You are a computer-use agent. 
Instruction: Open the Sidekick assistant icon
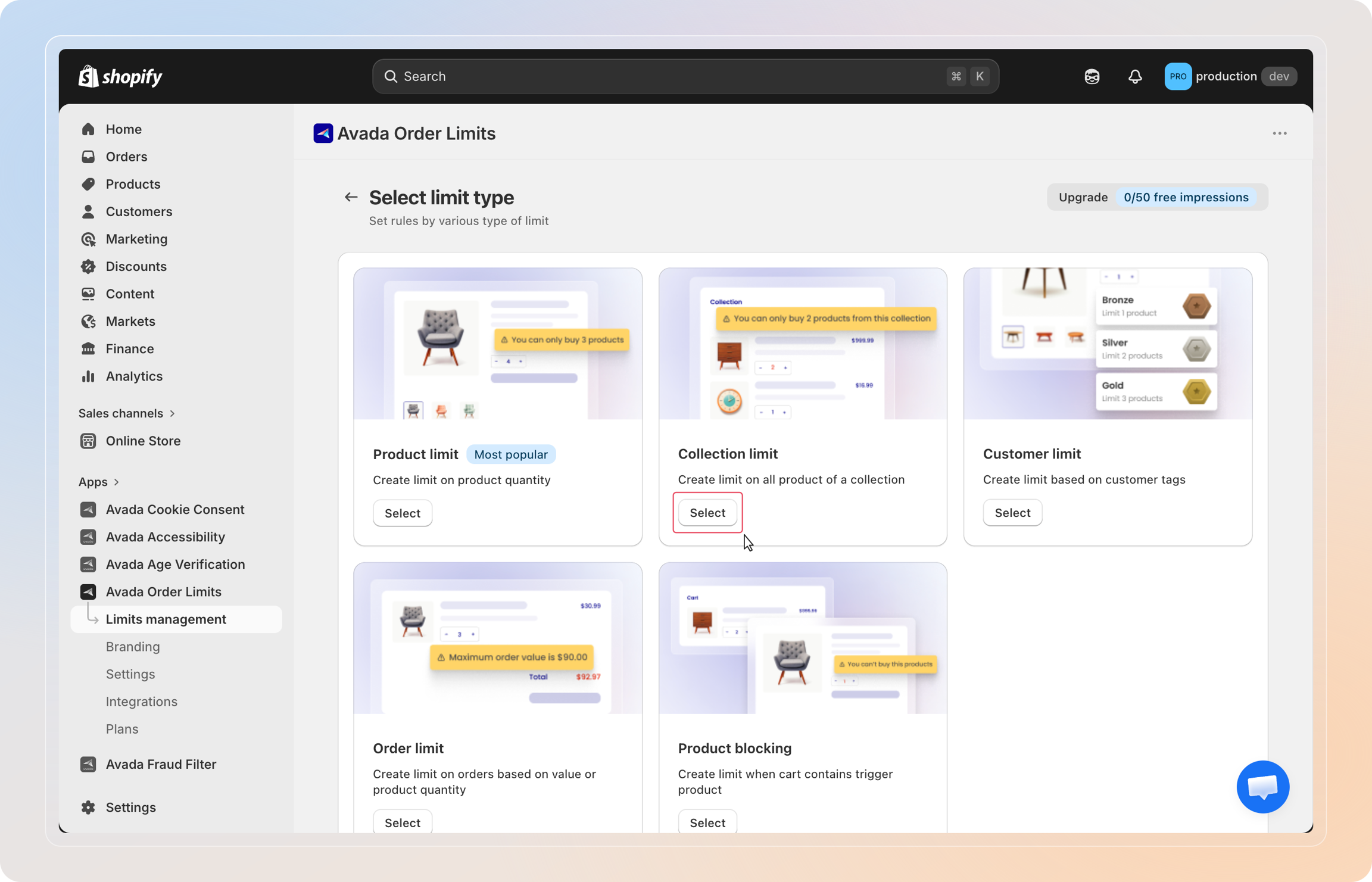click(1092, 76)
